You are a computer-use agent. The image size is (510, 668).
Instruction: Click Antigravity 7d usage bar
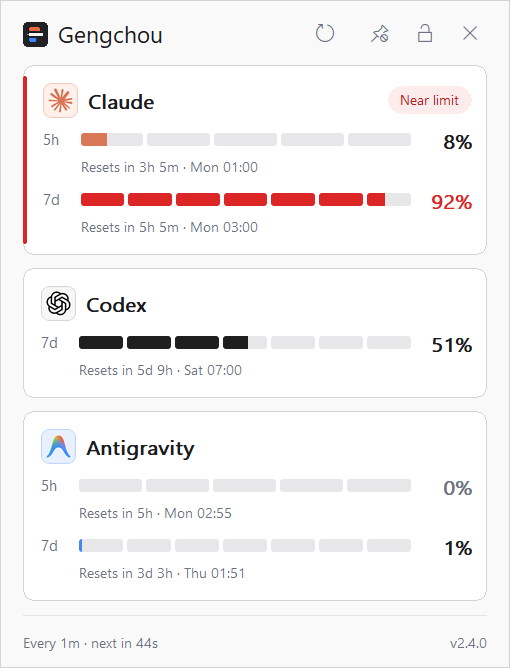tap(245, 546)
